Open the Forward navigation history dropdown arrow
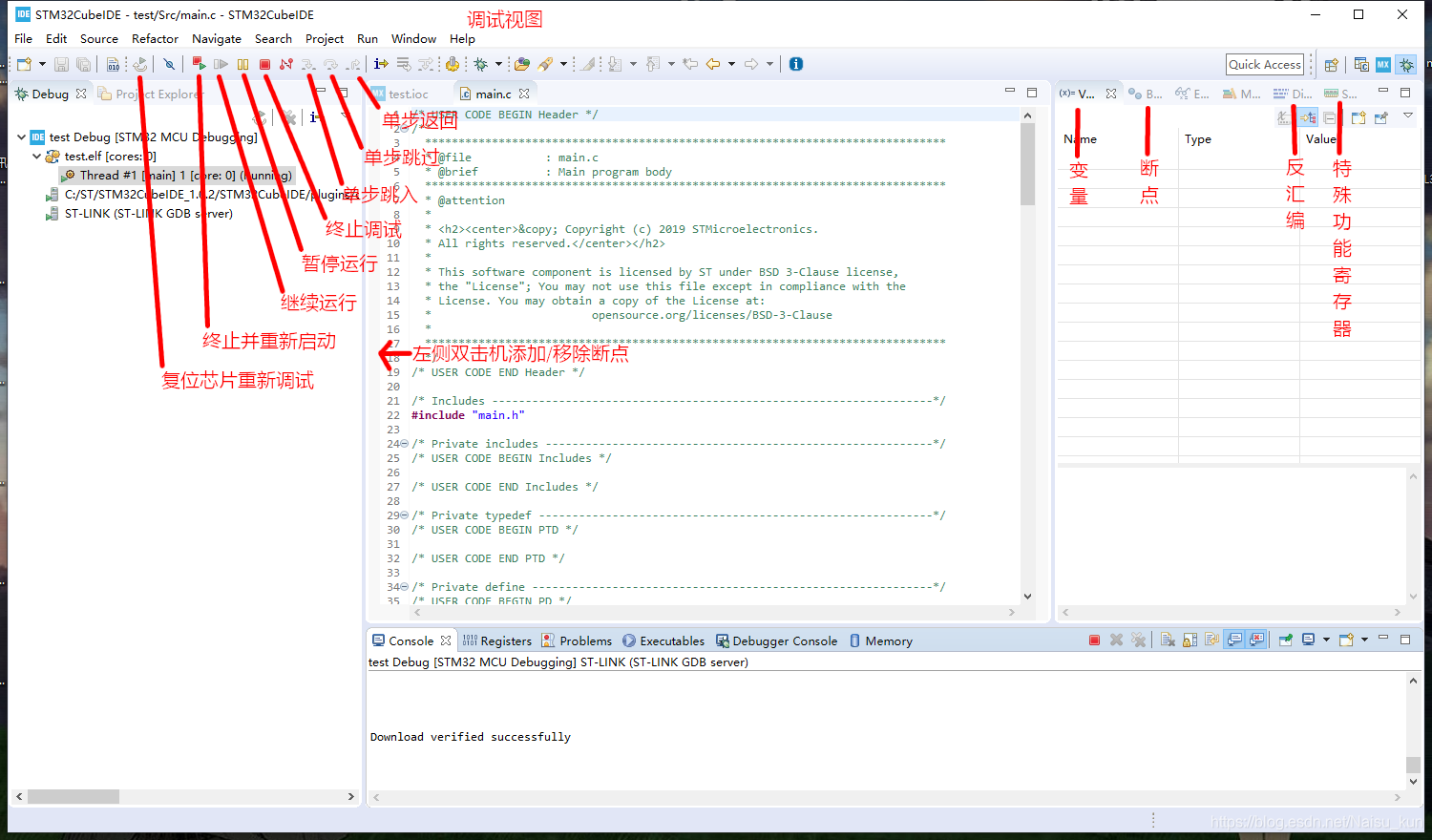This screenshot has height=840, width=1432. coord(769,64)
